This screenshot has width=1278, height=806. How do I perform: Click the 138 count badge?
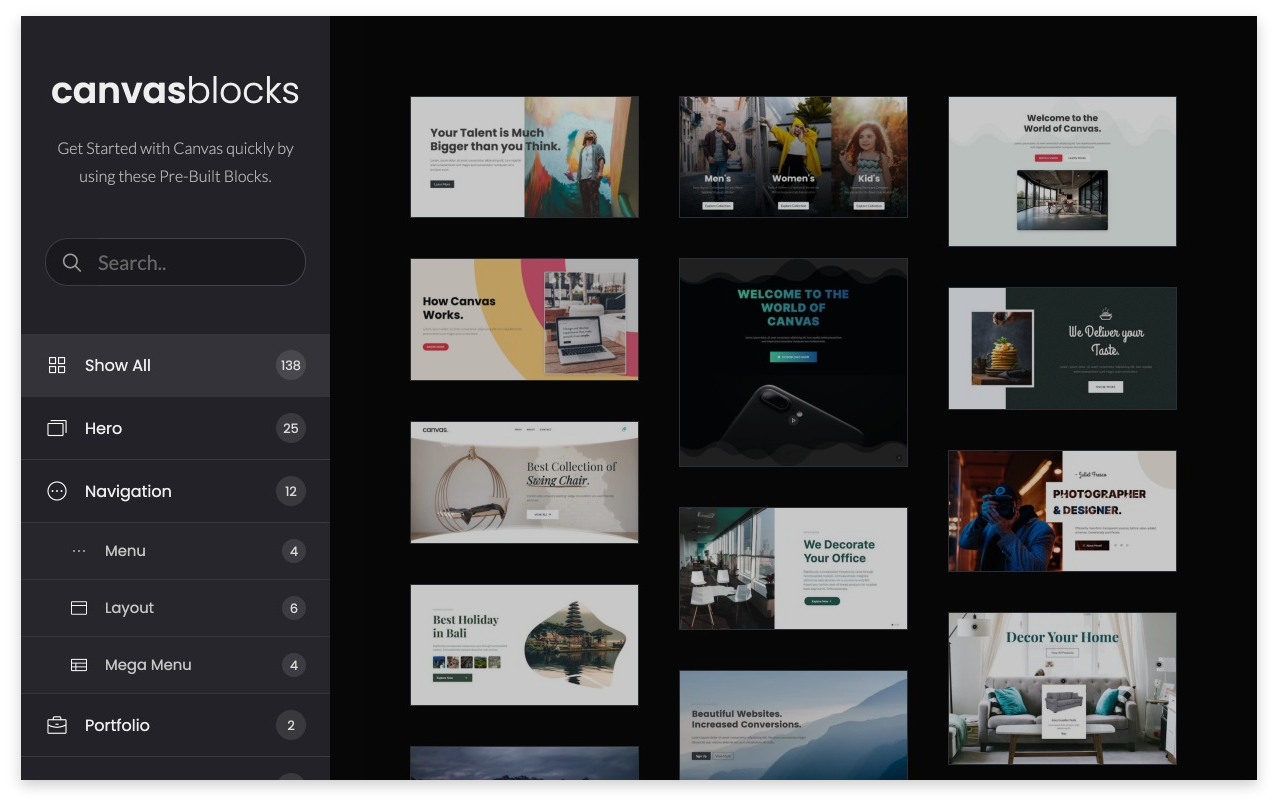click(290, 365)
